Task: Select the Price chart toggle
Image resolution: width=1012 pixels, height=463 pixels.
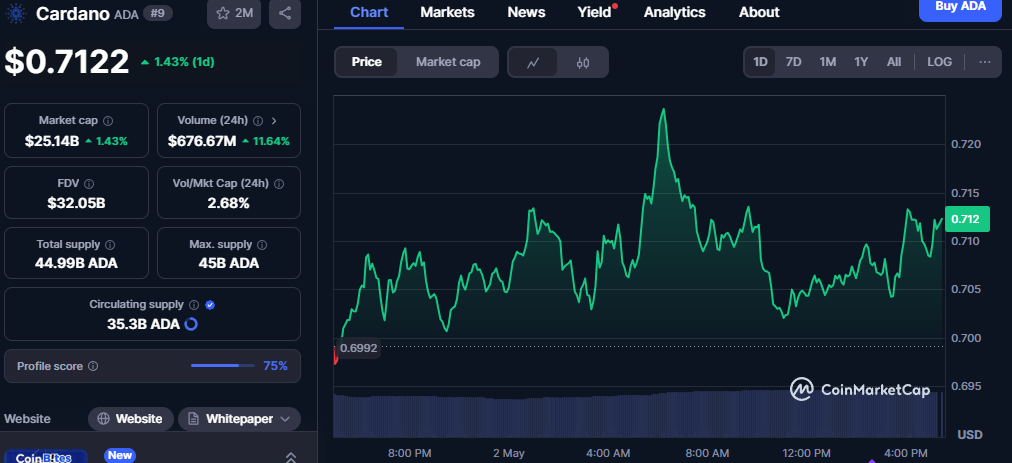Action: pyautogui.click(x=367, y=62)
